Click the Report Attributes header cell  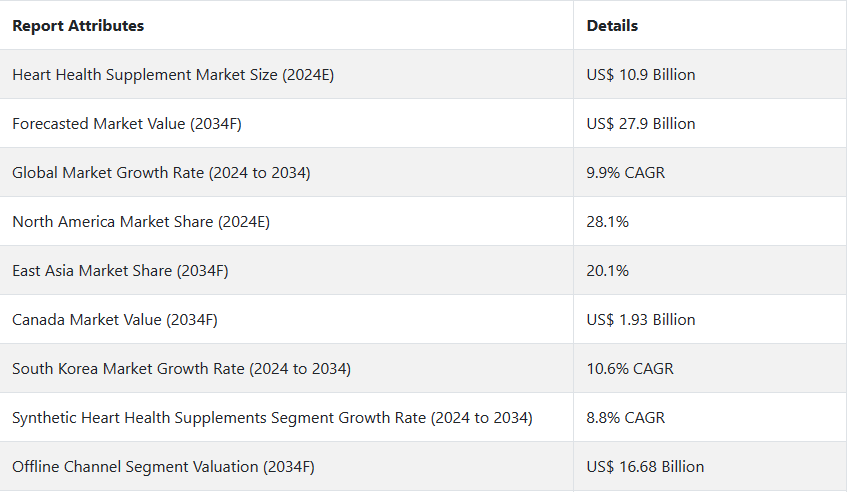tap(78, 26)
